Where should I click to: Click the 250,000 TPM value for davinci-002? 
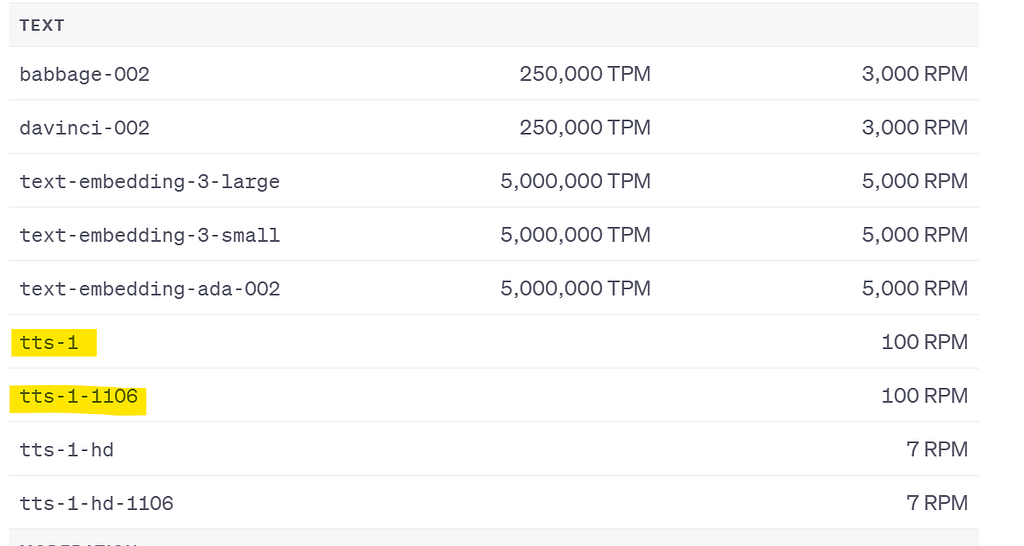pos(585,128)
